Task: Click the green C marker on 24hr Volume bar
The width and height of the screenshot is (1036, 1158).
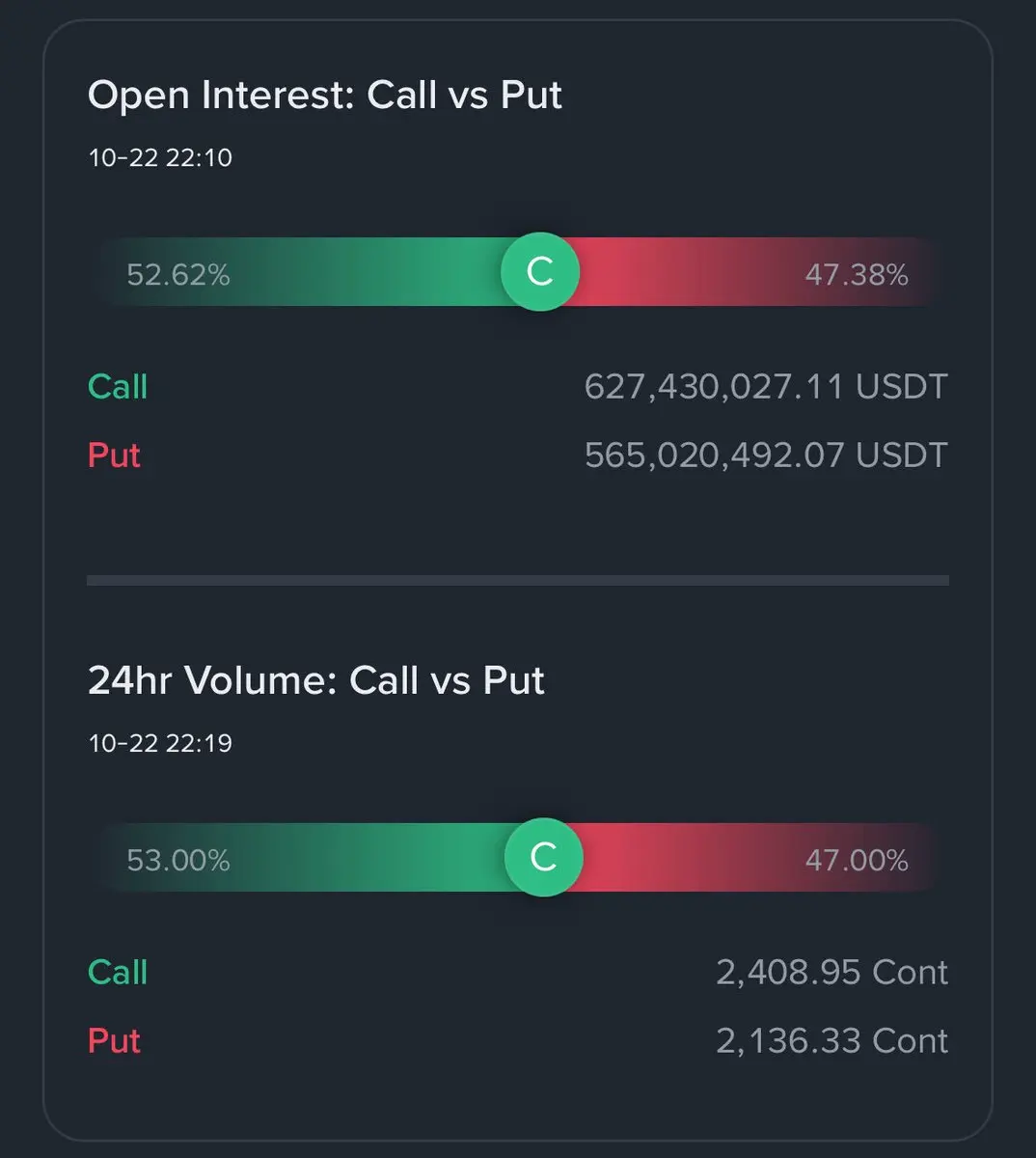Action: click(544, 857)
